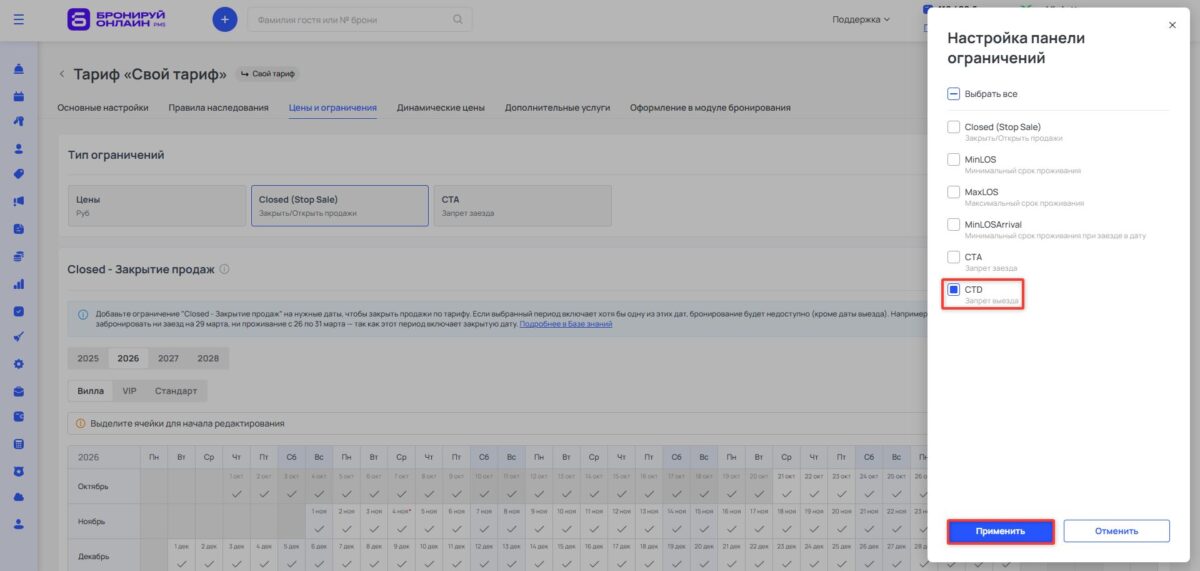Enable the MinLOSArrival checkbox
The width and height of the screenshot is (1200, 571).
[x=953, y=224]
